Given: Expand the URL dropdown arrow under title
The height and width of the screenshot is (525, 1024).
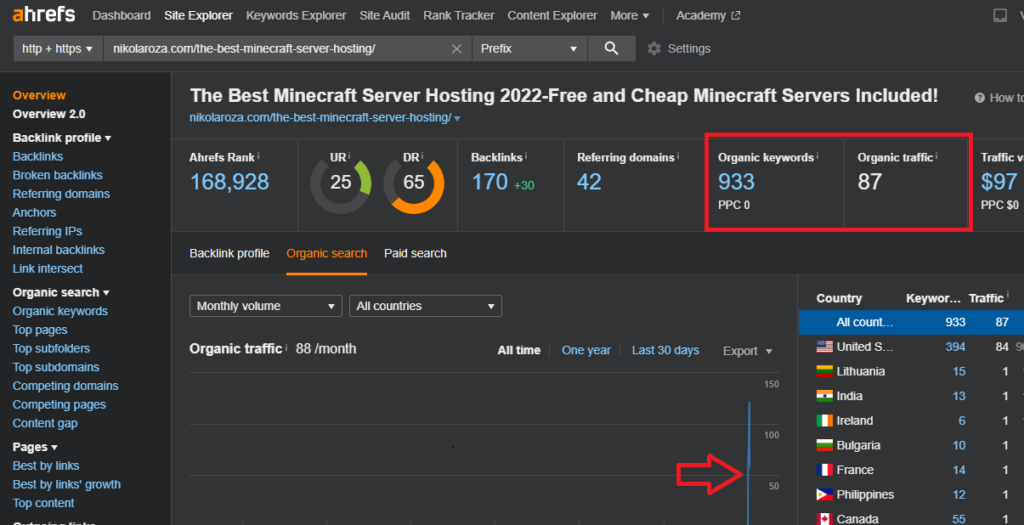Looking at the screenshot, I should [x=457, y=118].
